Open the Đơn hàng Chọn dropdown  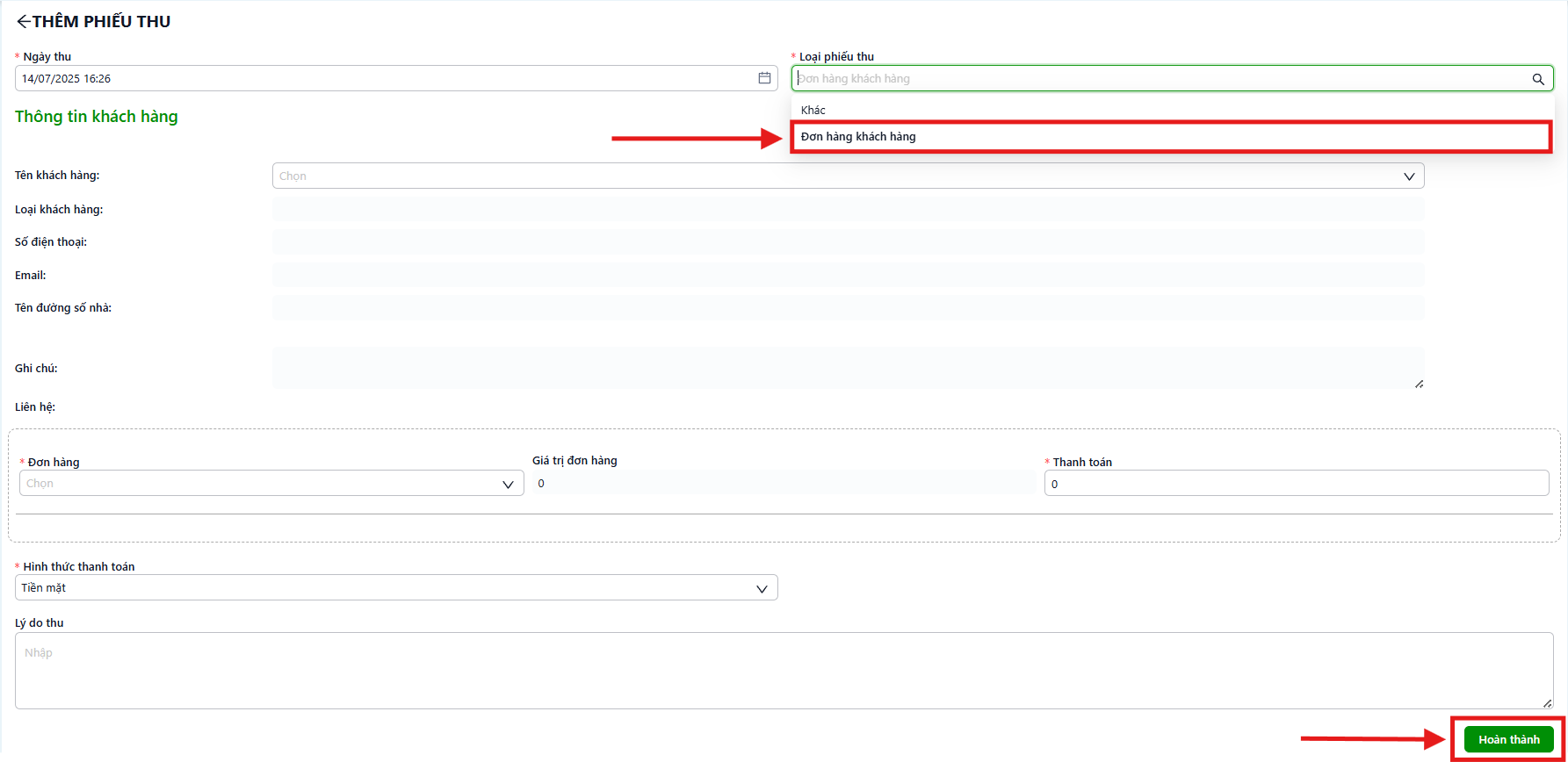271,483
